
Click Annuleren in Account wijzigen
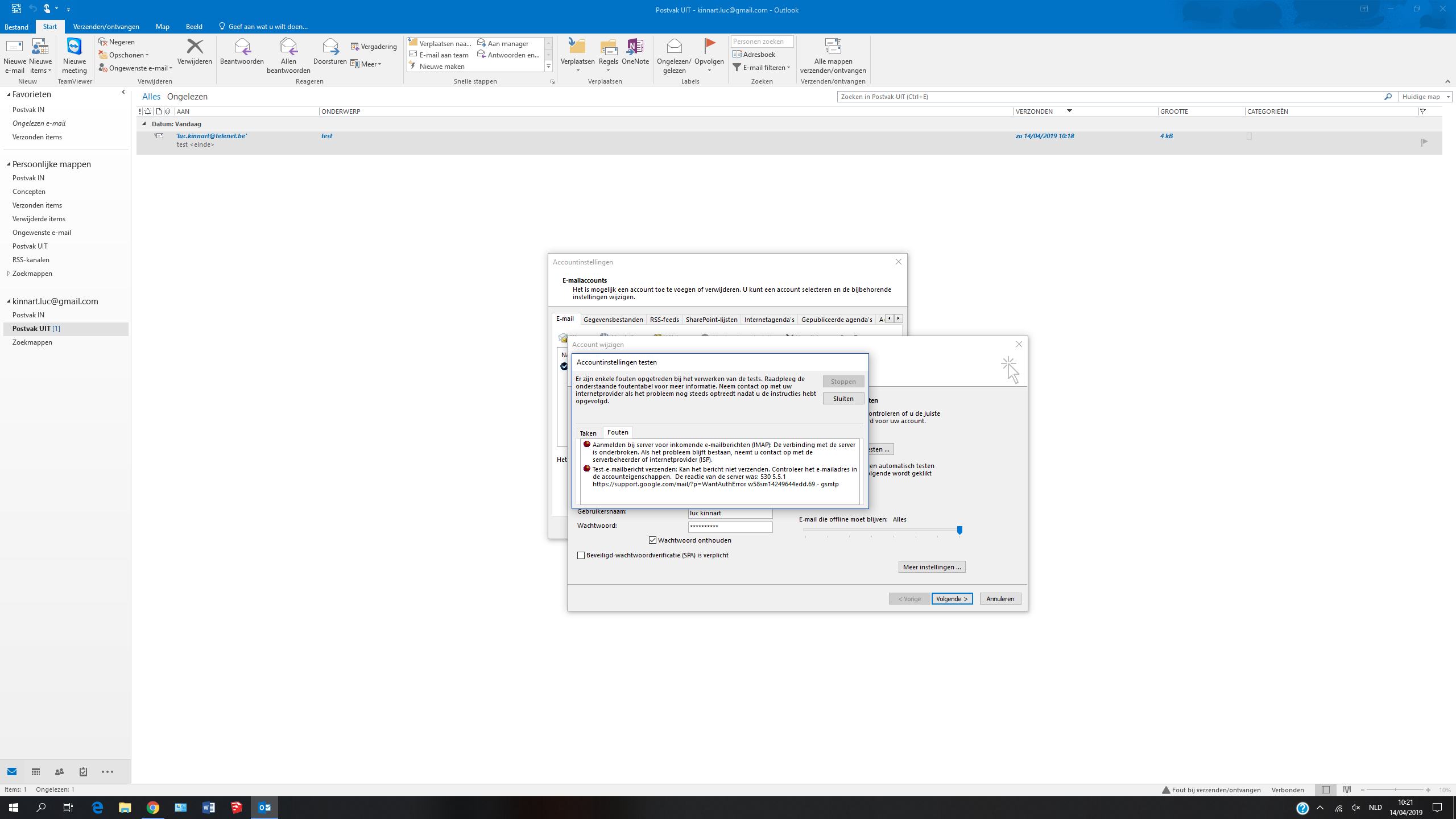[x=1000, y=599]
